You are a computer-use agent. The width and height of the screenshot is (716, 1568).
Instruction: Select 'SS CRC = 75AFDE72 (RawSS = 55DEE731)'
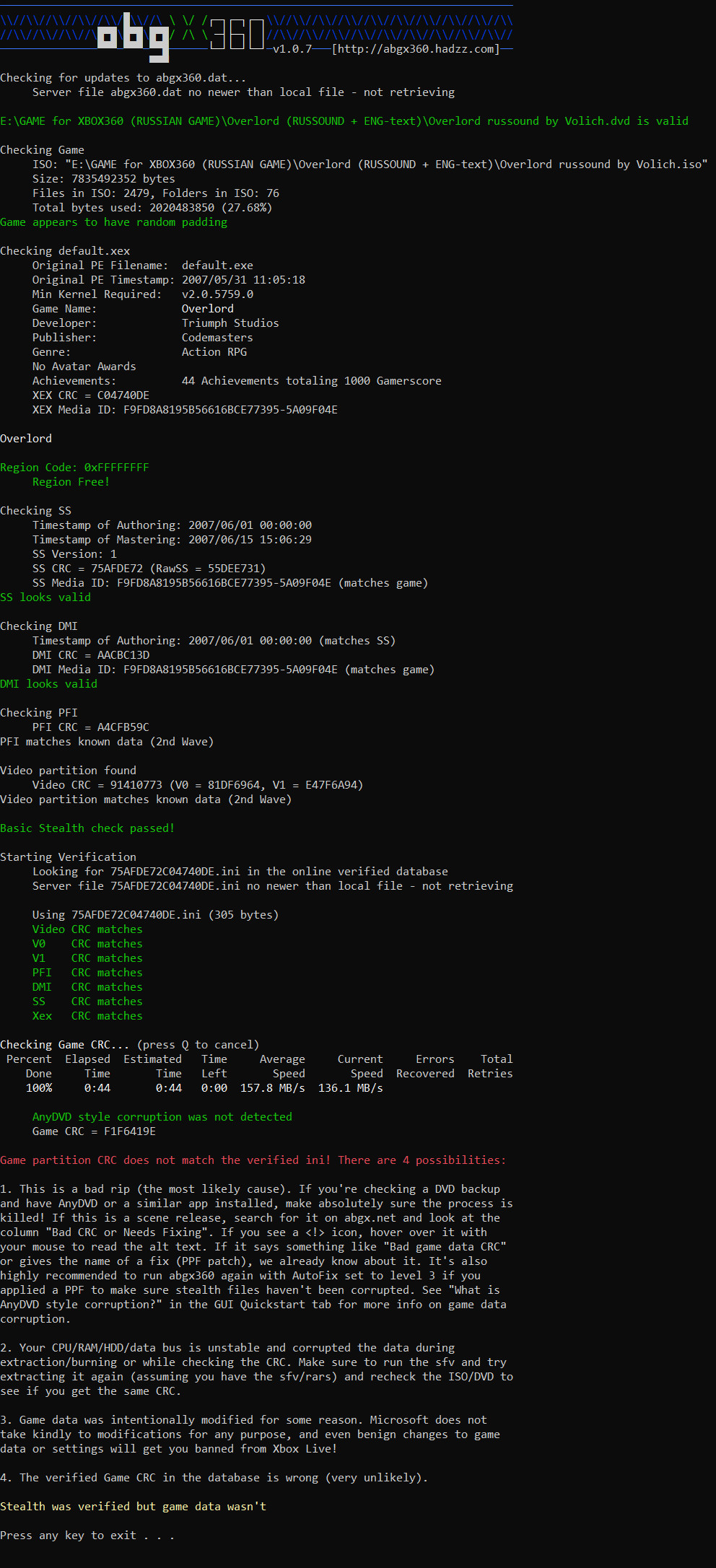(x=149, y=569)
